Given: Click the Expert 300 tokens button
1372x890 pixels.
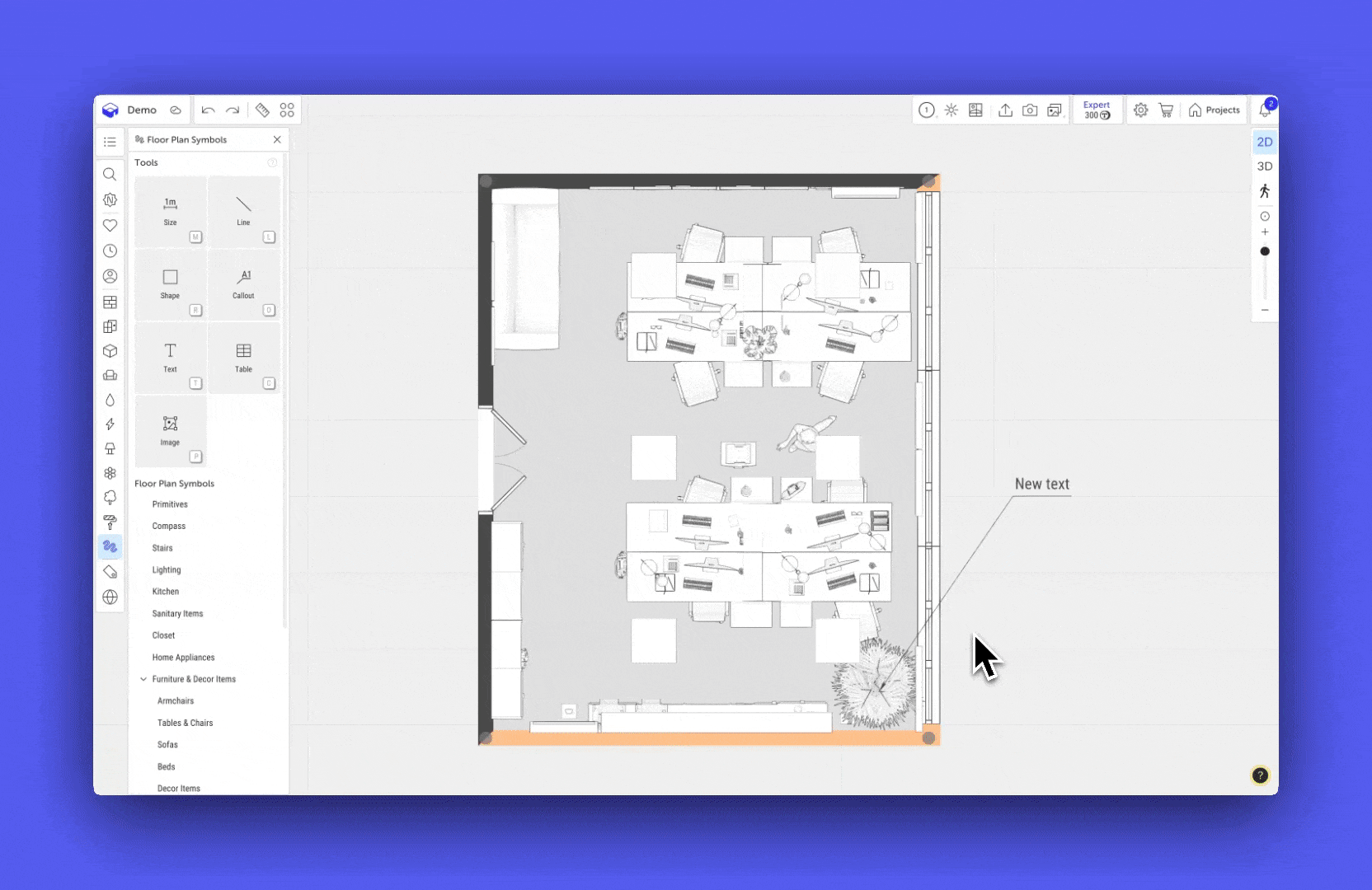Looking at the screenshot, I should click(x=1097, y=110).
